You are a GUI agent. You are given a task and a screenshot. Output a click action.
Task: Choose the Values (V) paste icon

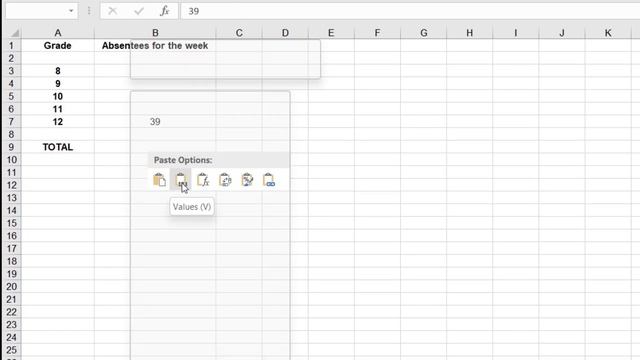[x=181, y=180]
